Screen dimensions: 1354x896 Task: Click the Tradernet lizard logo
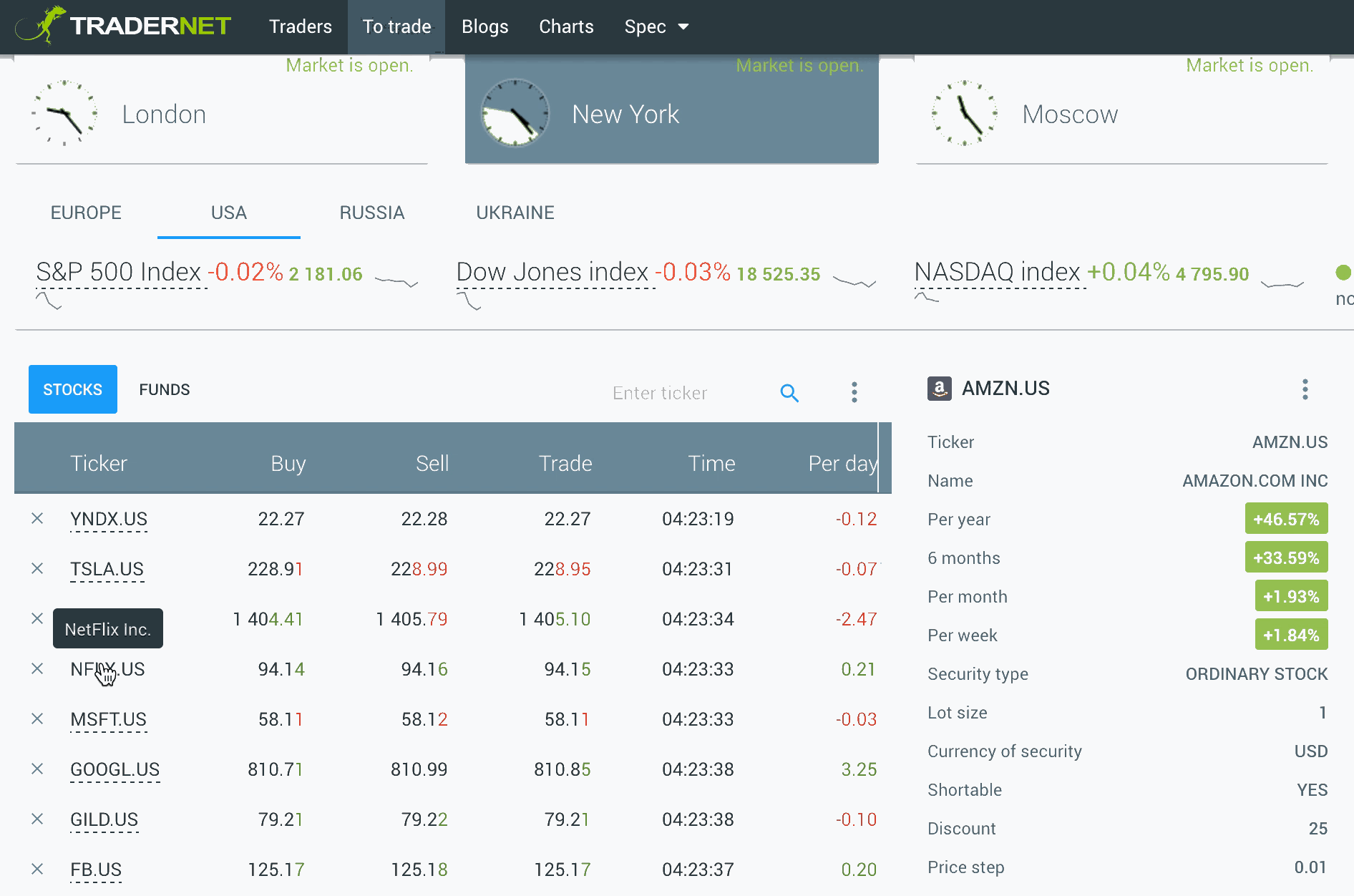[122, 26]
